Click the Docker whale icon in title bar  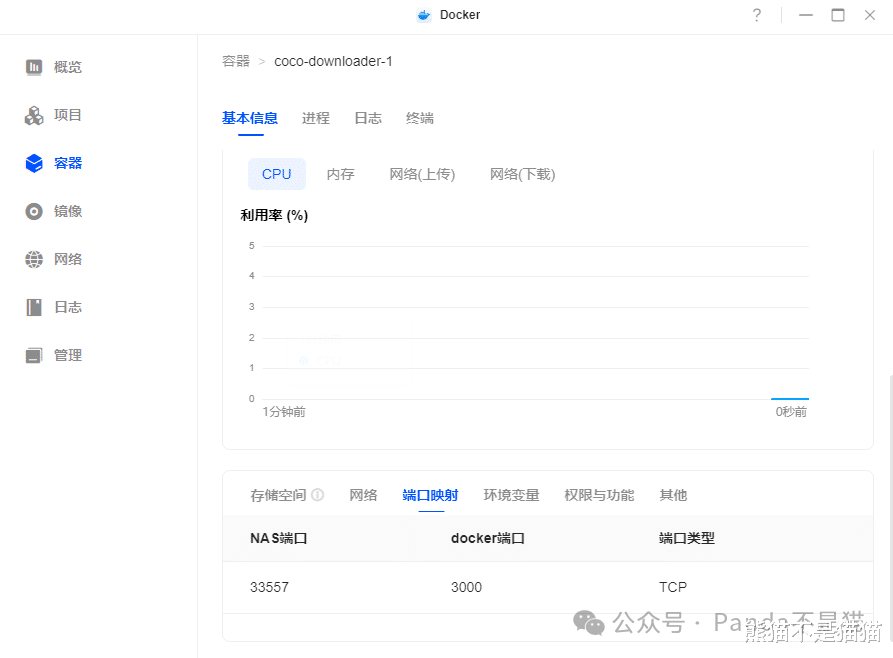coord(424,15)
